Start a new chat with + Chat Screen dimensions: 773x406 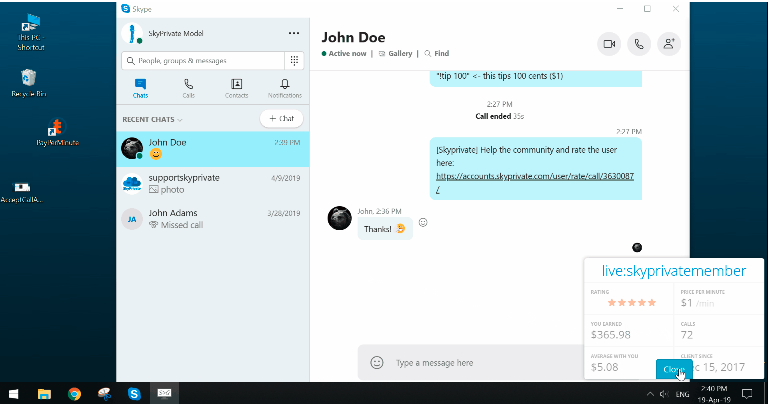click(281, 119)
